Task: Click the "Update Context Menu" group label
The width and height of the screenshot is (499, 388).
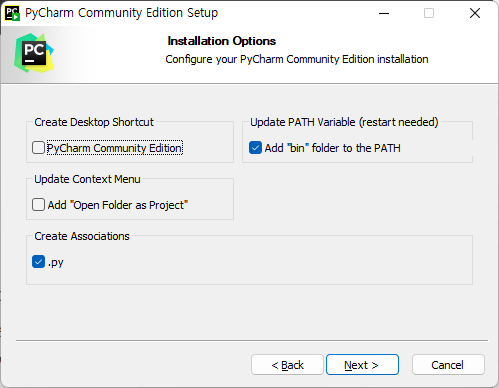Action: [x=87, y=179]
